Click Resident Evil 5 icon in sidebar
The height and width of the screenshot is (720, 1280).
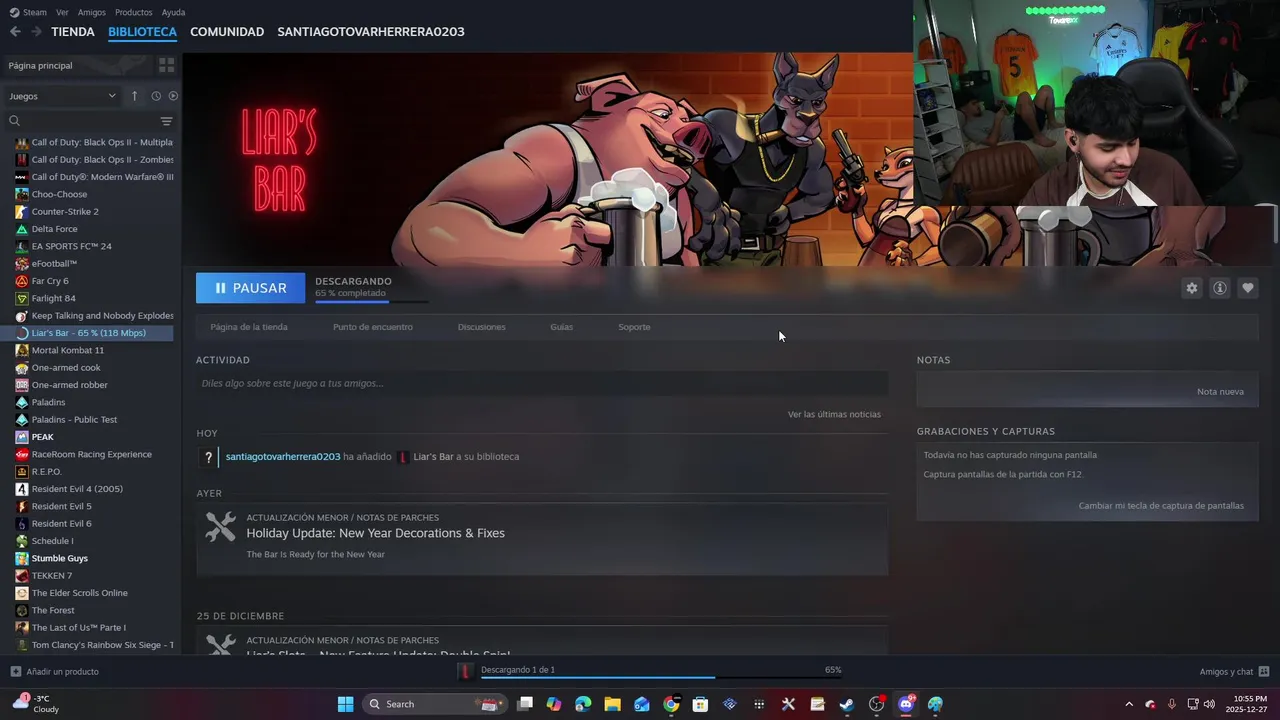coord(22,506)
